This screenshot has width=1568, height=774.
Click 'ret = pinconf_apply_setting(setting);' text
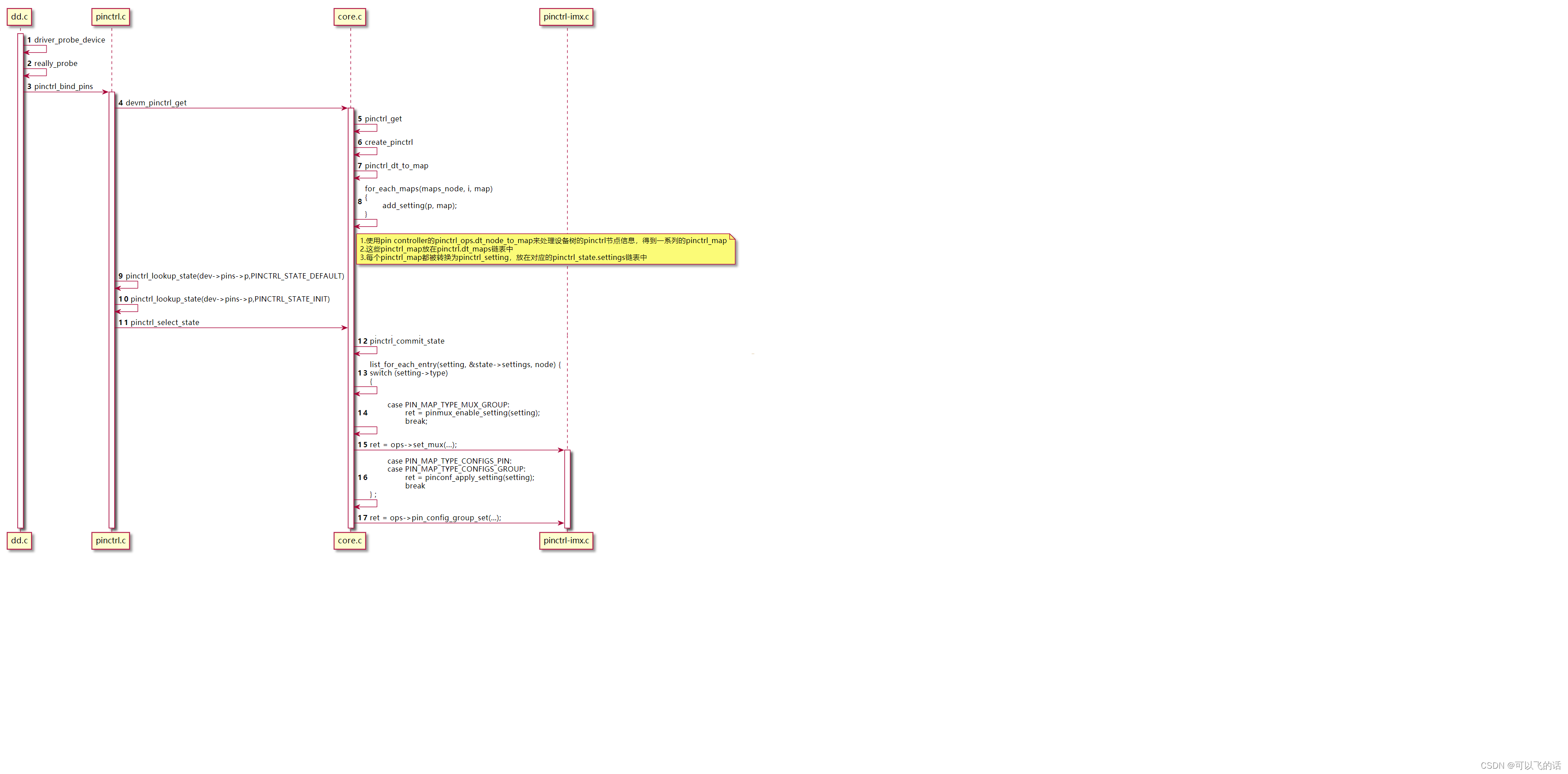[470, 478]
